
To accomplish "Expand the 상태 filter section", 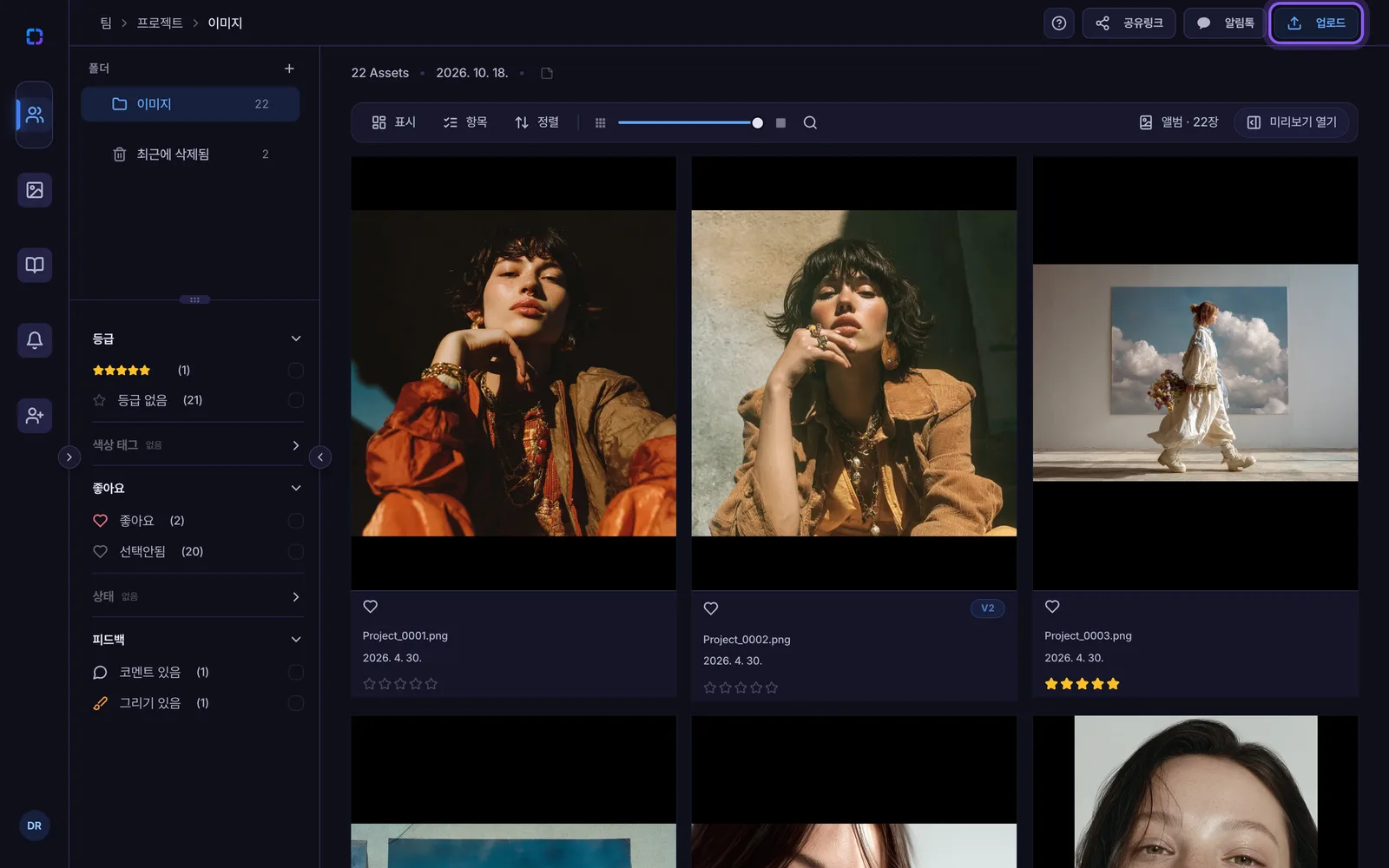I will [296, 597].
